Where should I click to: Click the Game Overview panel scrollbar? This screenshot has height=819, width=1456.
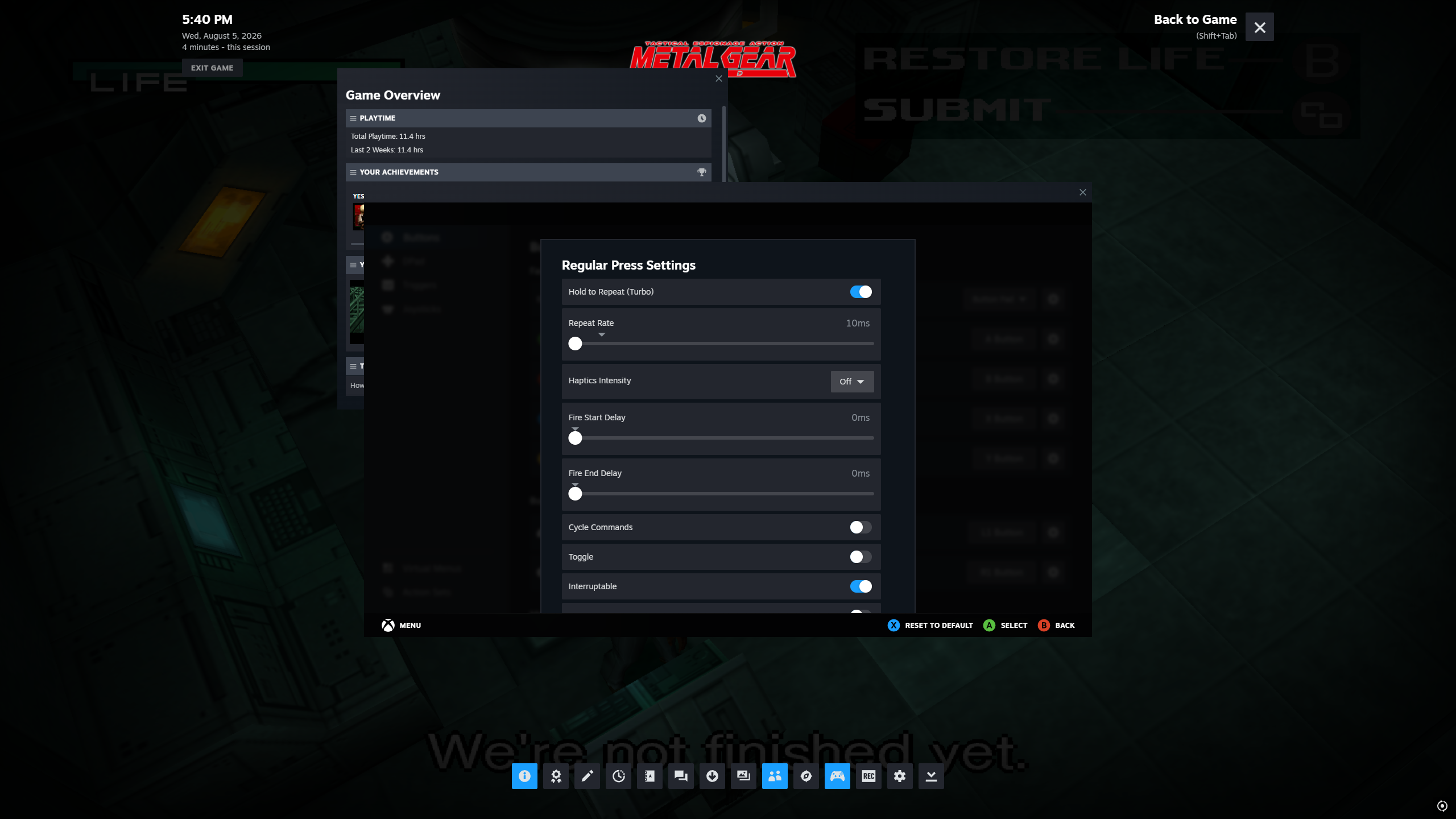724,143
